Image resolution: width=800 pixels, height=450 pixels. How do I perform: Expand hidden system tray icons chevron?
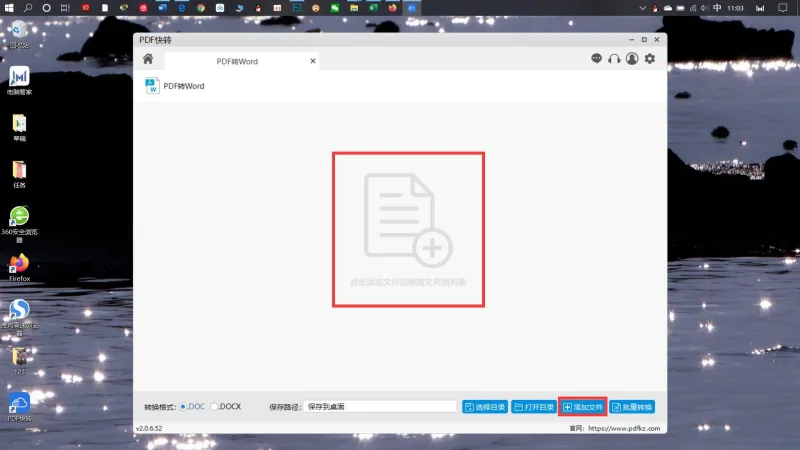point(642,8)
